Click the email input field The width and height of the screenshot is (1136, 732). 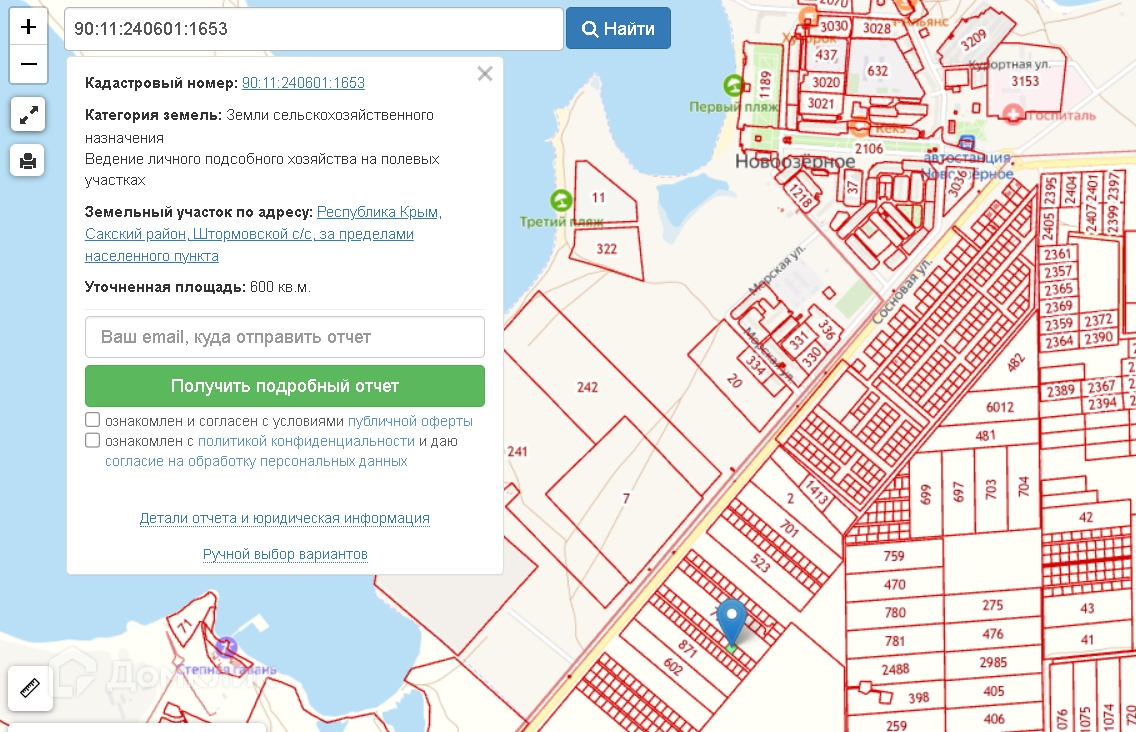285,337
